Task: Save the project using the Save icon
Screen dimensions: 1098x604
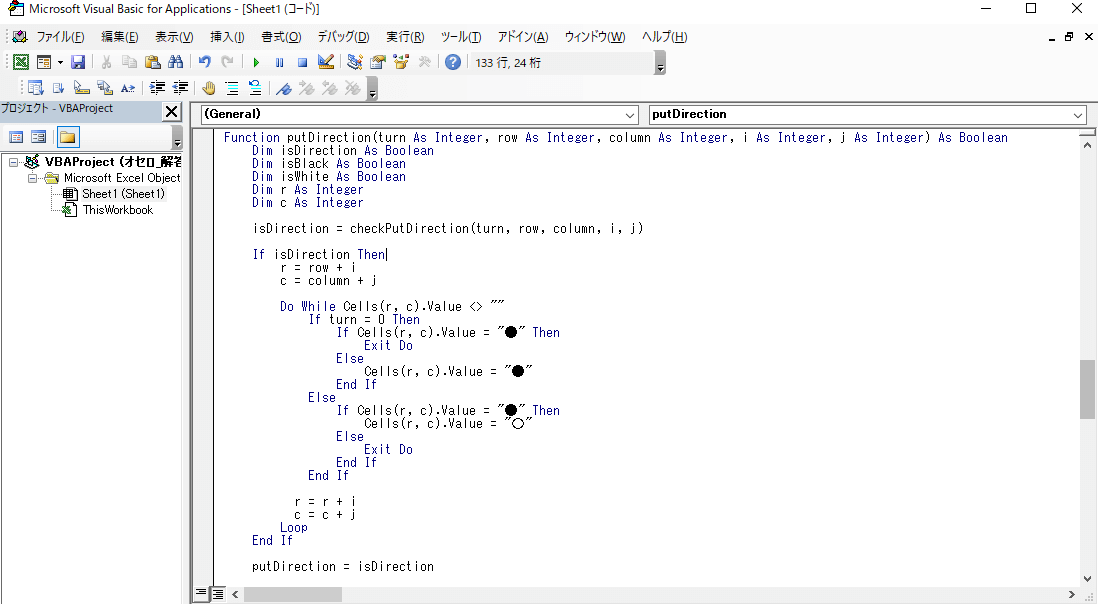Action: point(78,61)
